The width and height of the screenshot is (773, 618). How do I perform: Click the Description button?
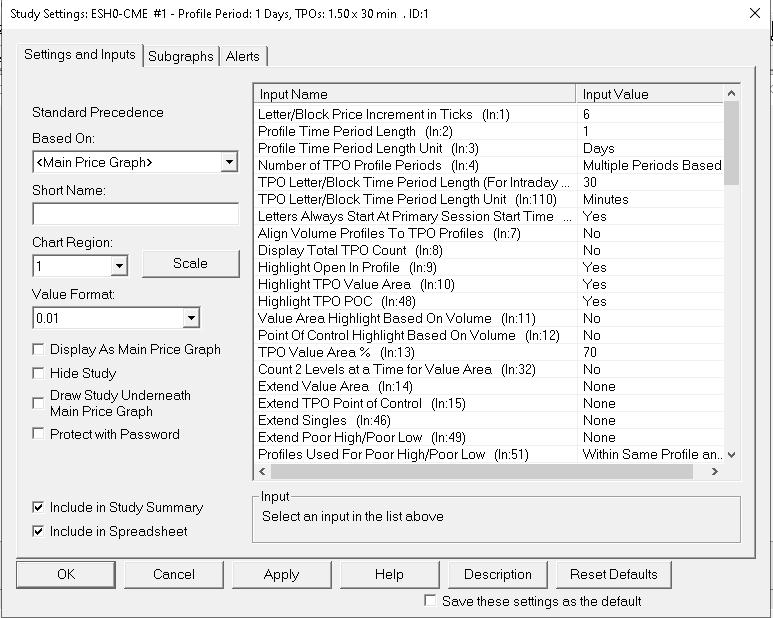tap(498, 575)
